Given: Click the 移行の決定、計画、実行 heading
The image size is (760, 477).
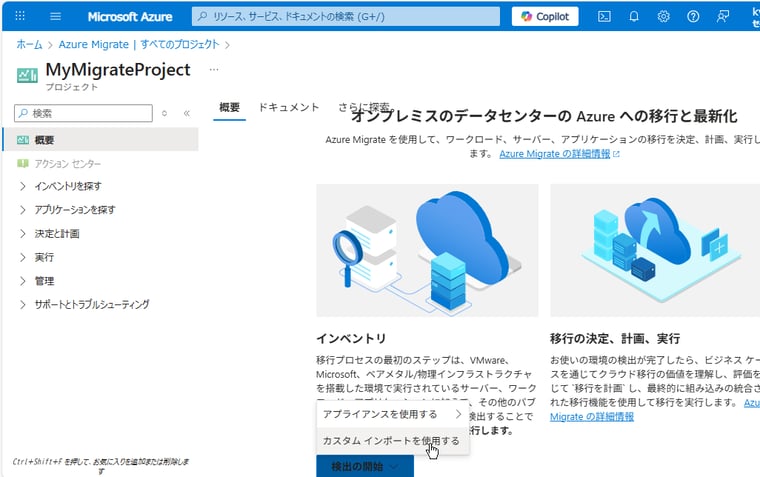Looking at the screenshot, I should pyautogui.click(x=615, y=338).
